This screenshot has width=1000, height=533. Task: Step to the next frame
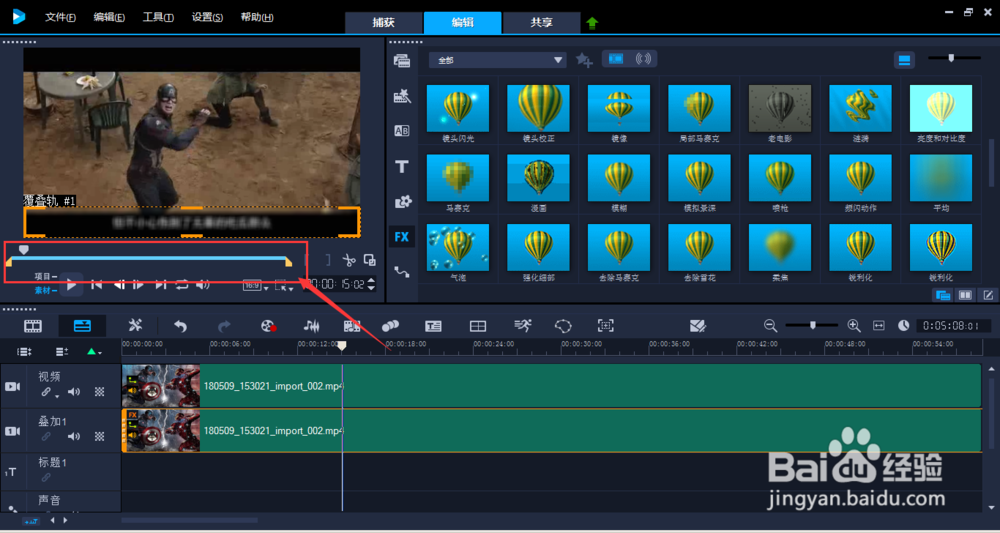(139, 284)
